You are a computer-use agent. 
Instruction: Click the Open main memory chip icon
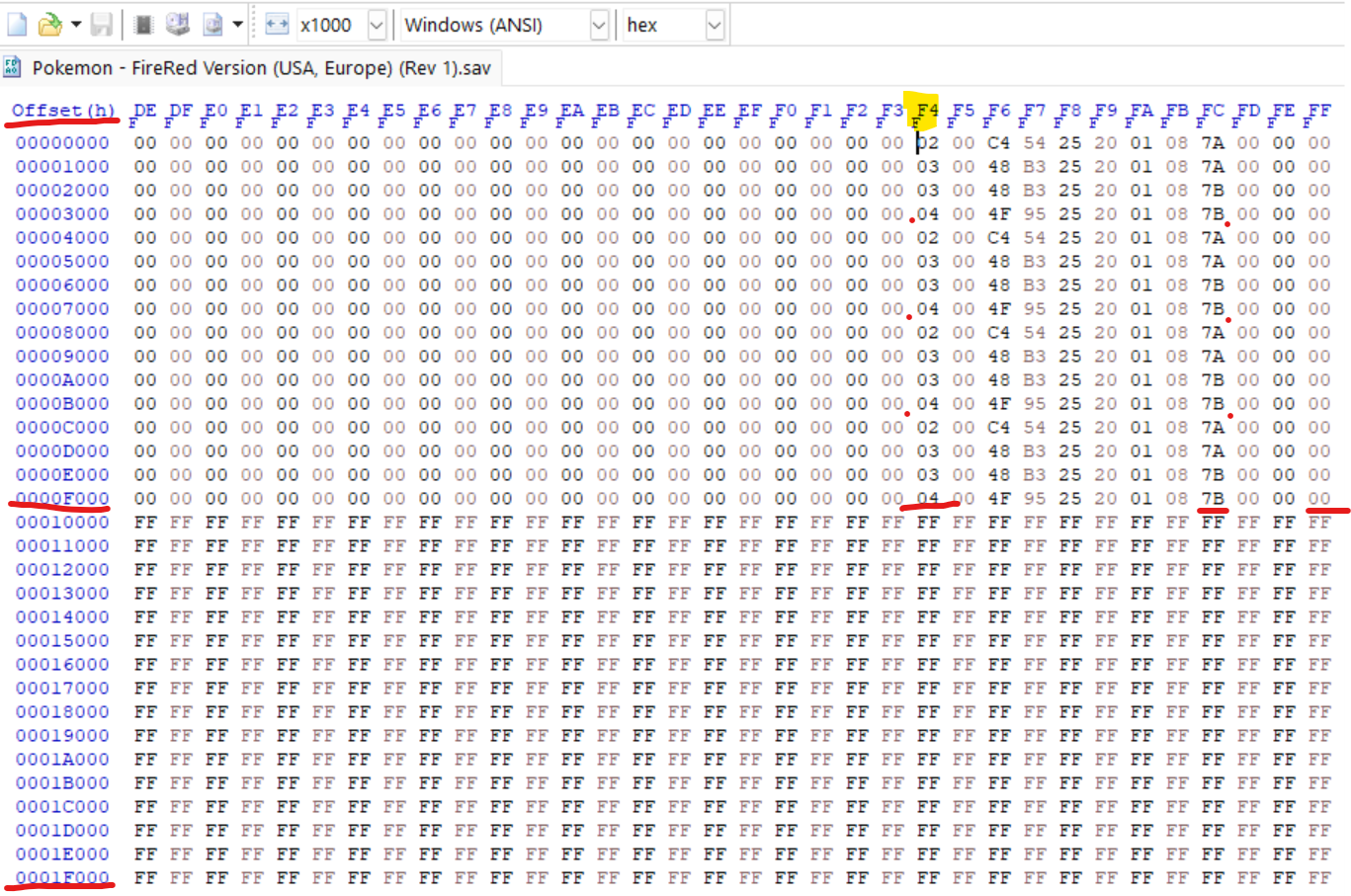pyautogui.click(x=143, y=25)
